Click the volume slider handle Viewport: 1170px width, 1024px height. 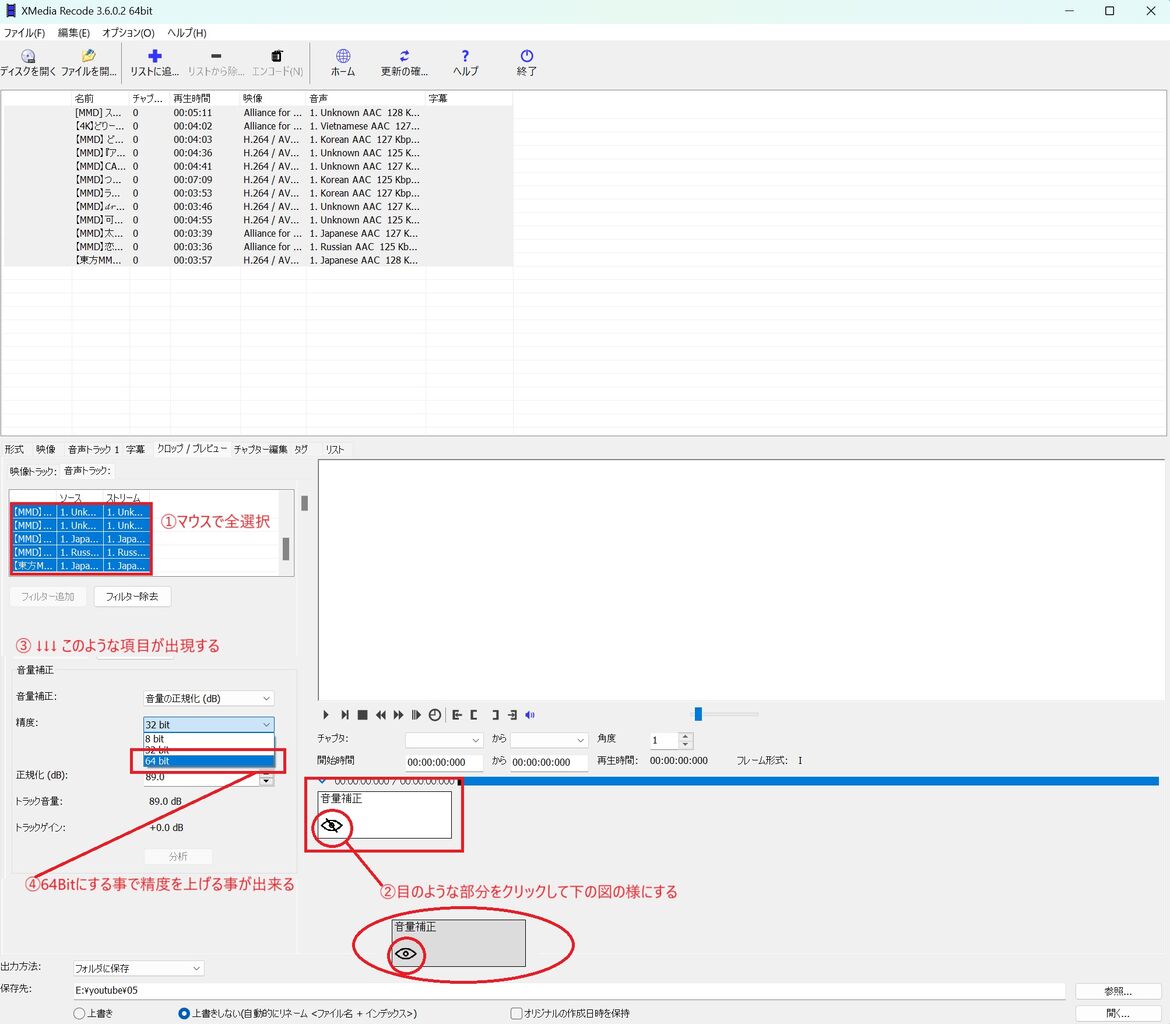(x=698, y=714)
